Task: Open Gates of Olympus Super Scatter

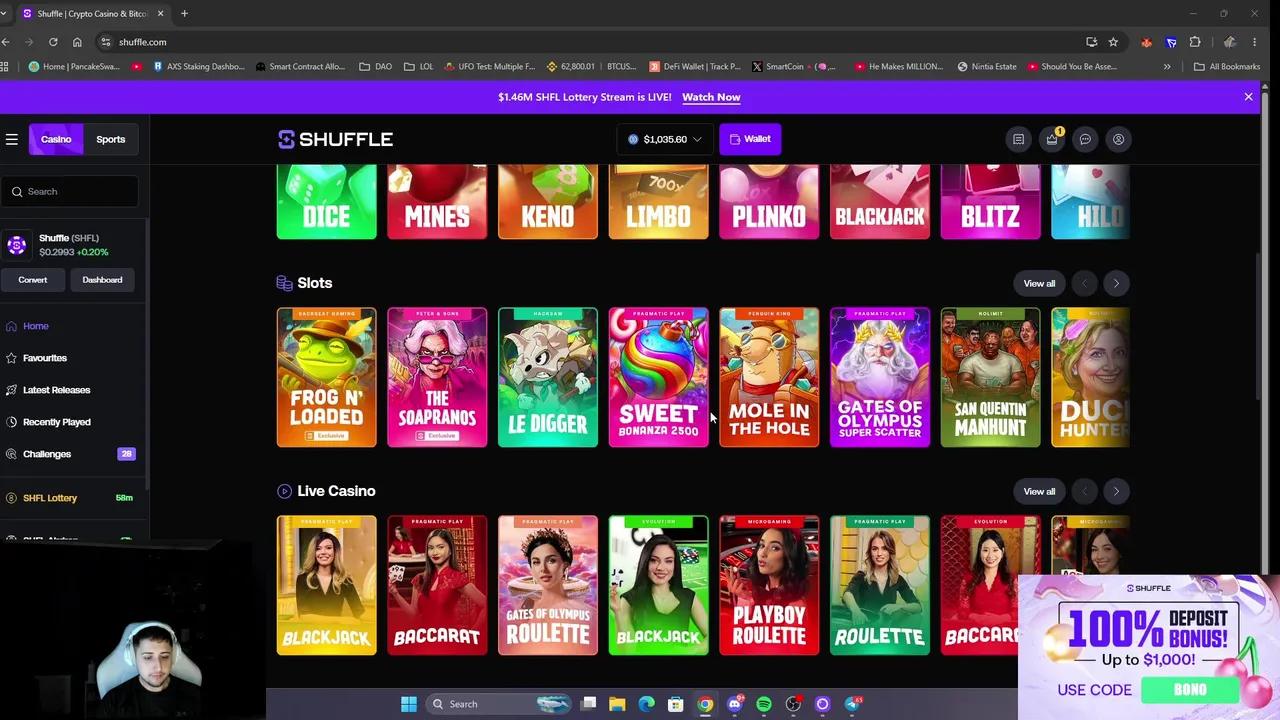Action: [880, 377]
